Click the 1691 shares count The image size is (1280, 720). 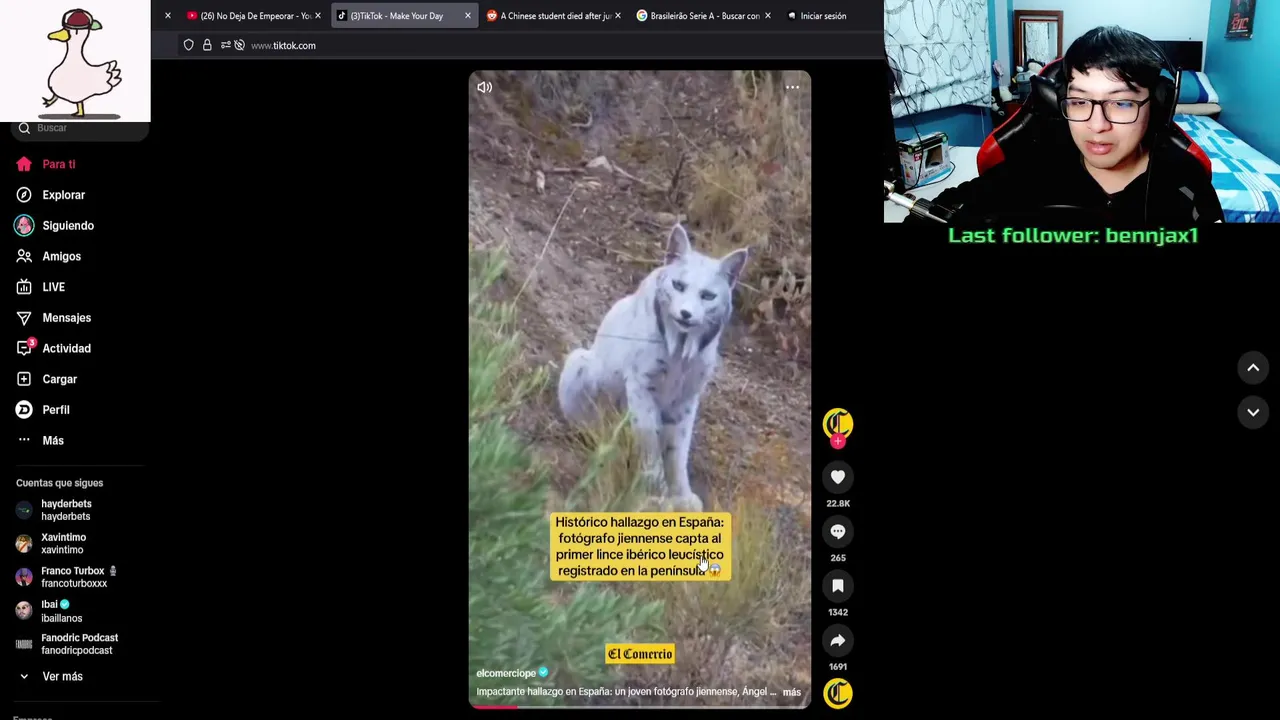[838, 667]
